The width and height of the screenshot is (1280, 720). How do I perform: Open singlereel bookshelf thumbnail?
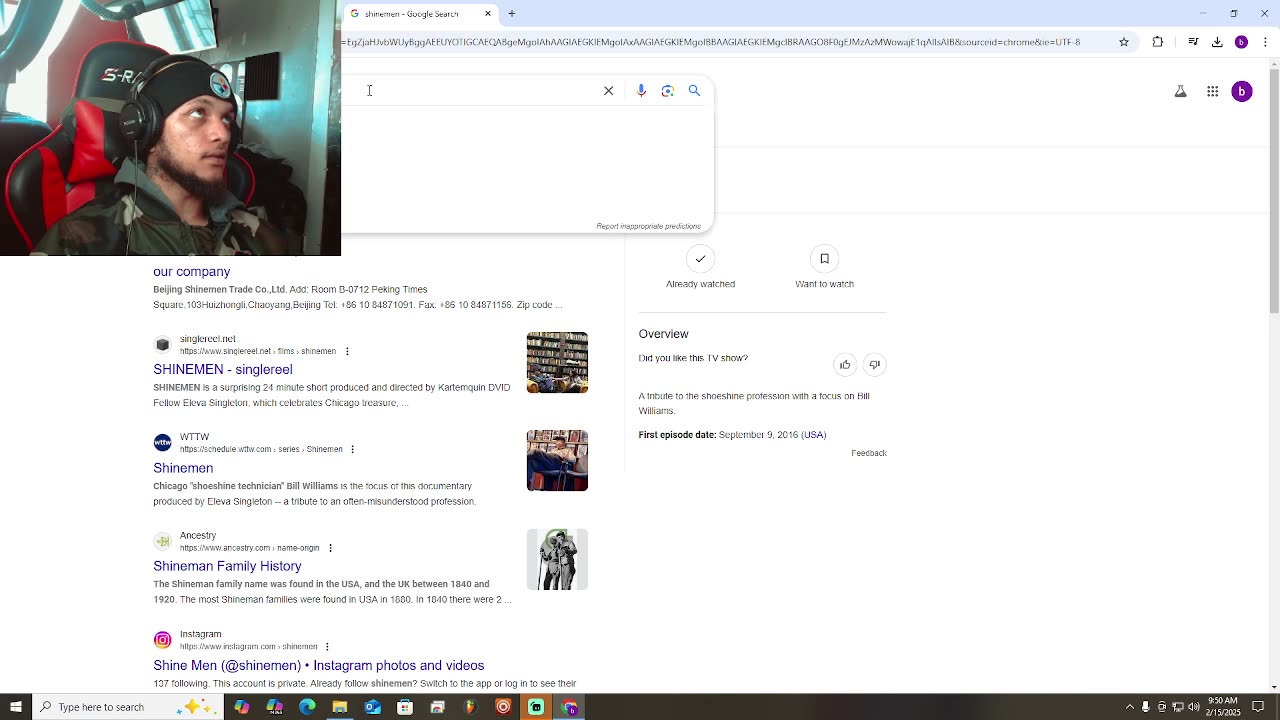tap(557, 362)
